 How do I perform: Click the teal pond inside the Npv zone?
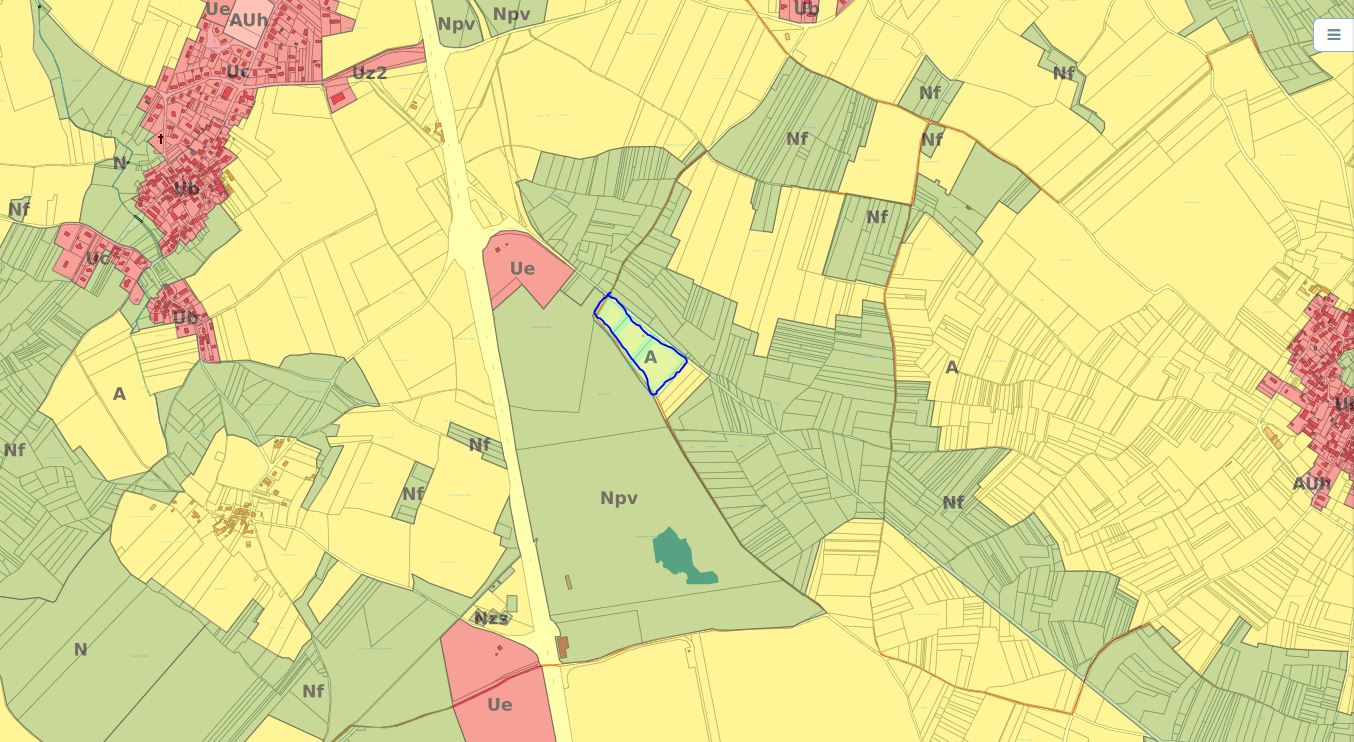(678, 556)
